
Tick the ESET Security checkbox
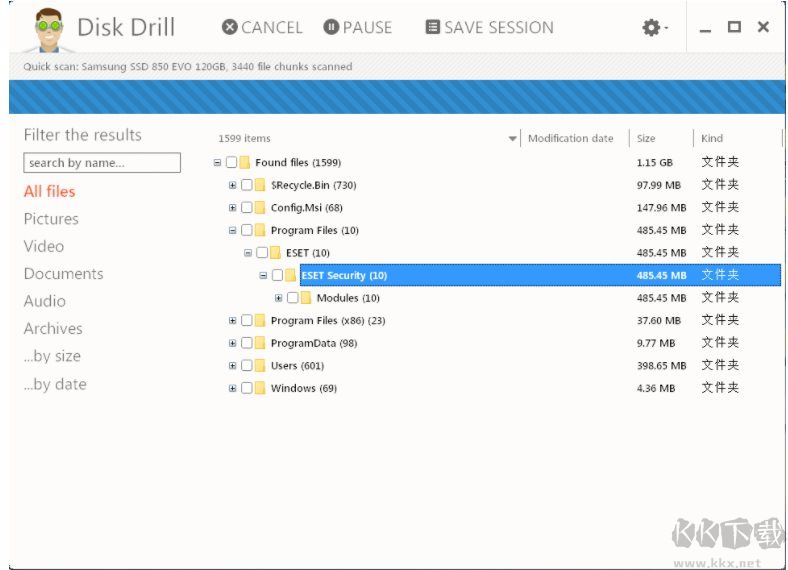point(277,276)
